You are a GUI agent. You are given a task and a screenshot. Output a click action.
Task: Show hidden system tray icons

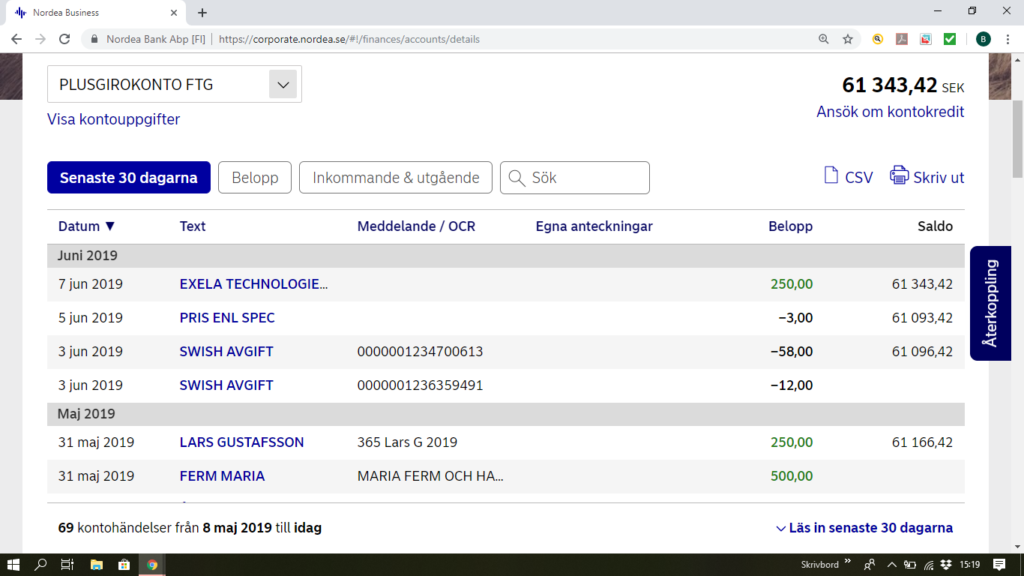coord(891,565)
